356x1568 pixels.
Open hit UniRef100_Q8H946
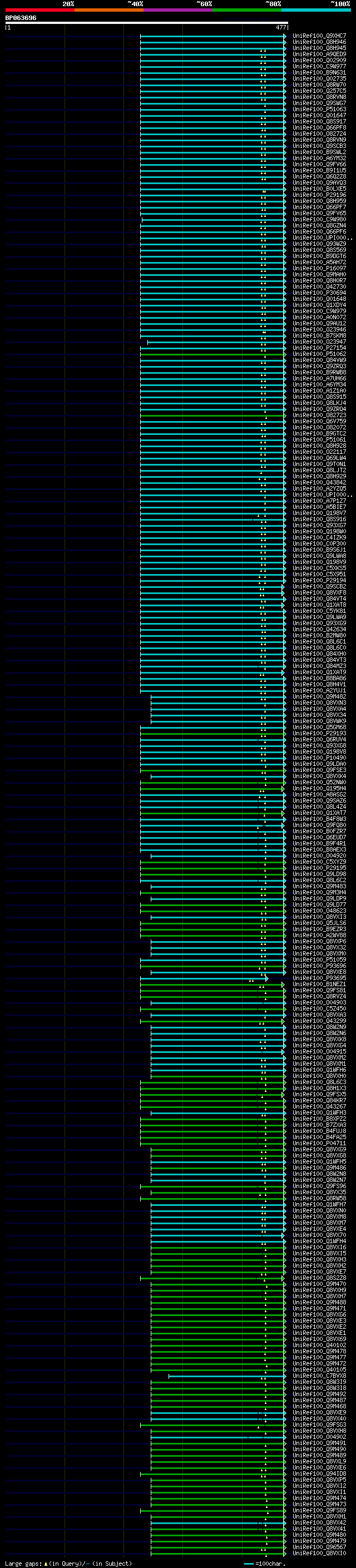tap(319, 42)
